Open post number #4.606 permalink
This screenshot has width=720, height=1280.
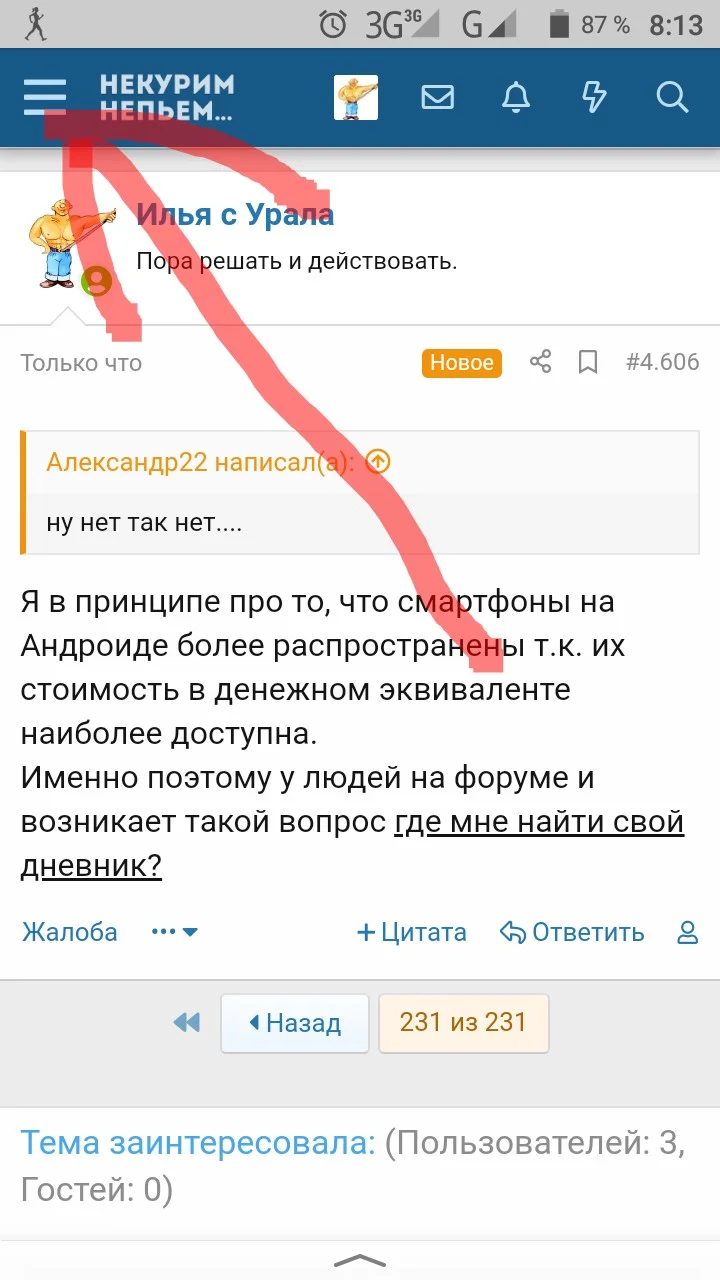[x=662, y=362]
